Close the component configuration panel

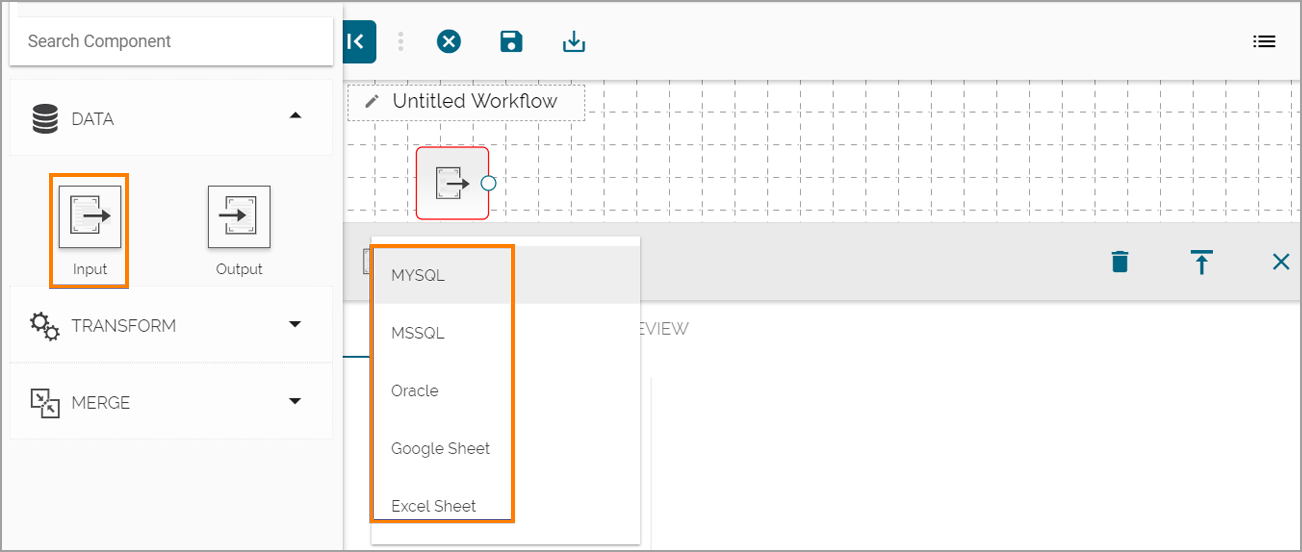click(x=1280, y=262)
